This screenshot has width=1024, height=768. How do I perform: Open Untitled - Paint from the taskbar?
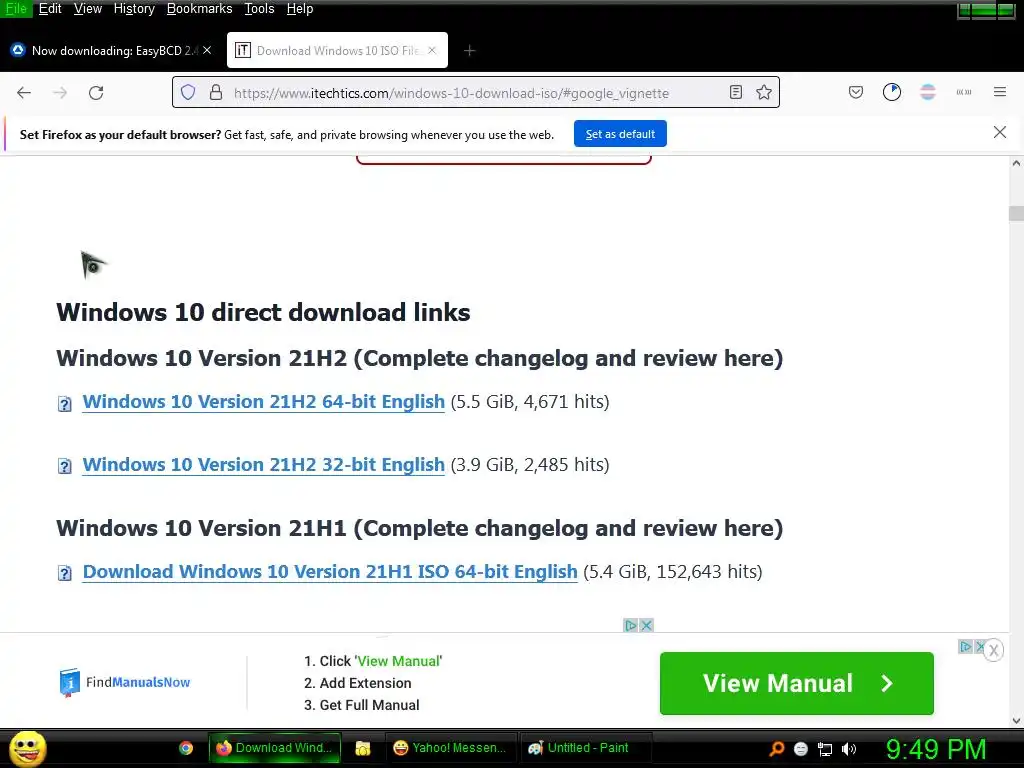click(584, 748)
